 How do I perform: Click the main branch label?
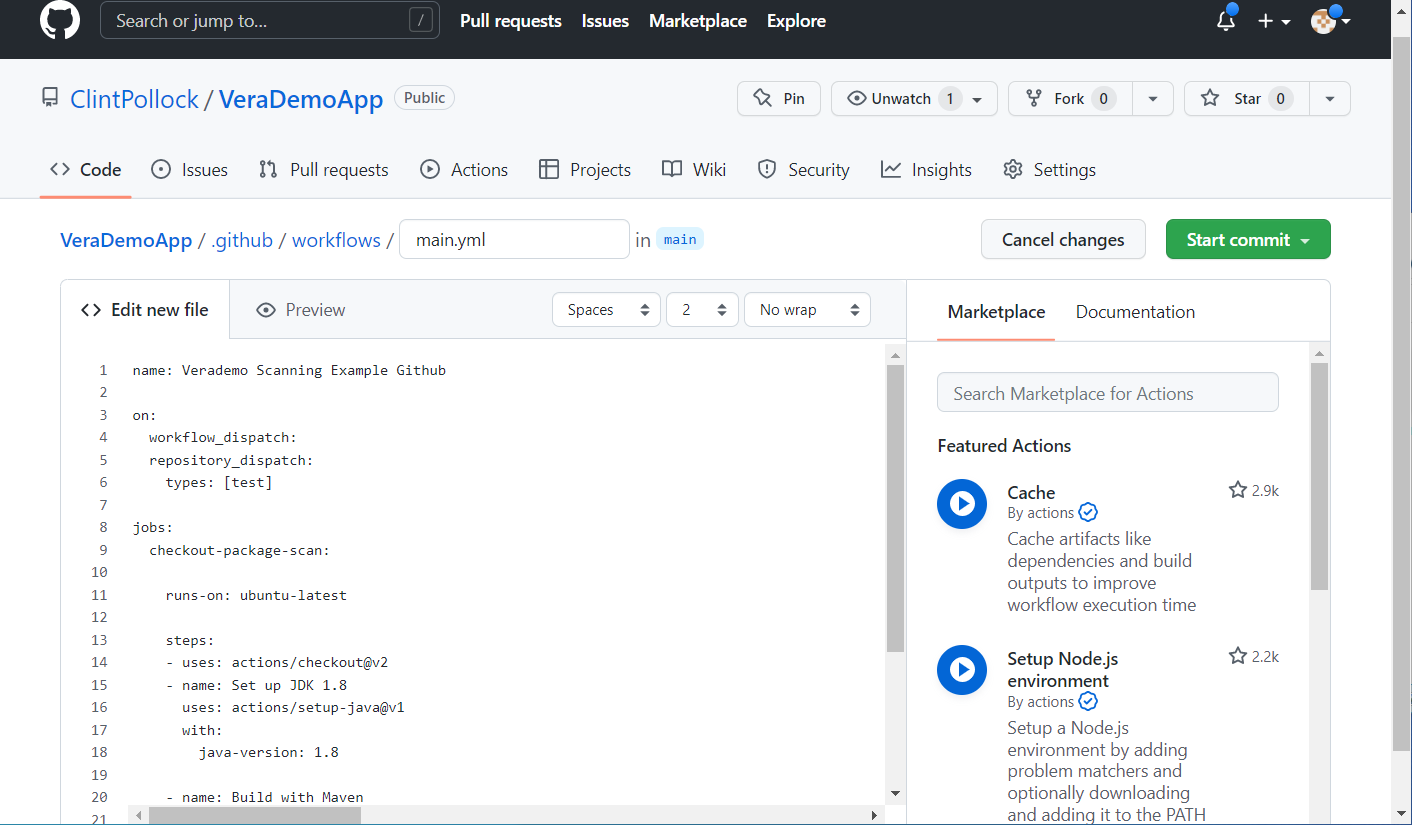click(680, 240)
